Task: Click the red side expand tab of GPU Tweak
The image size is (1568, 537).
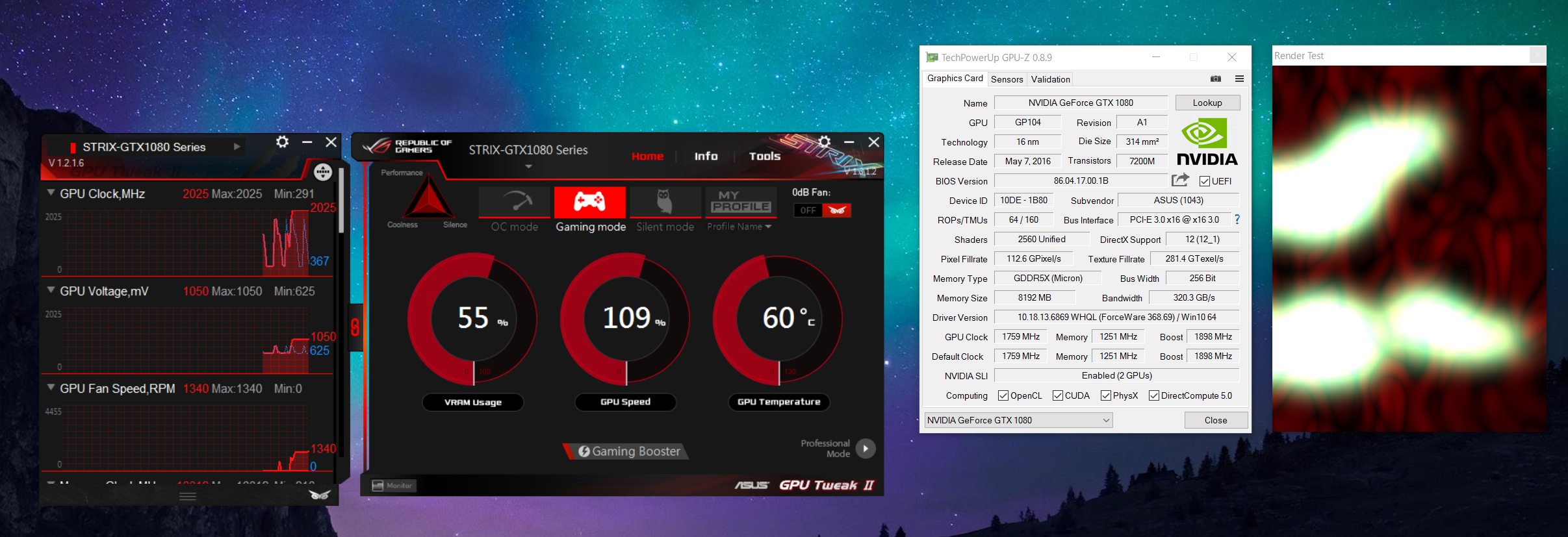Action: tap(355, 327)
